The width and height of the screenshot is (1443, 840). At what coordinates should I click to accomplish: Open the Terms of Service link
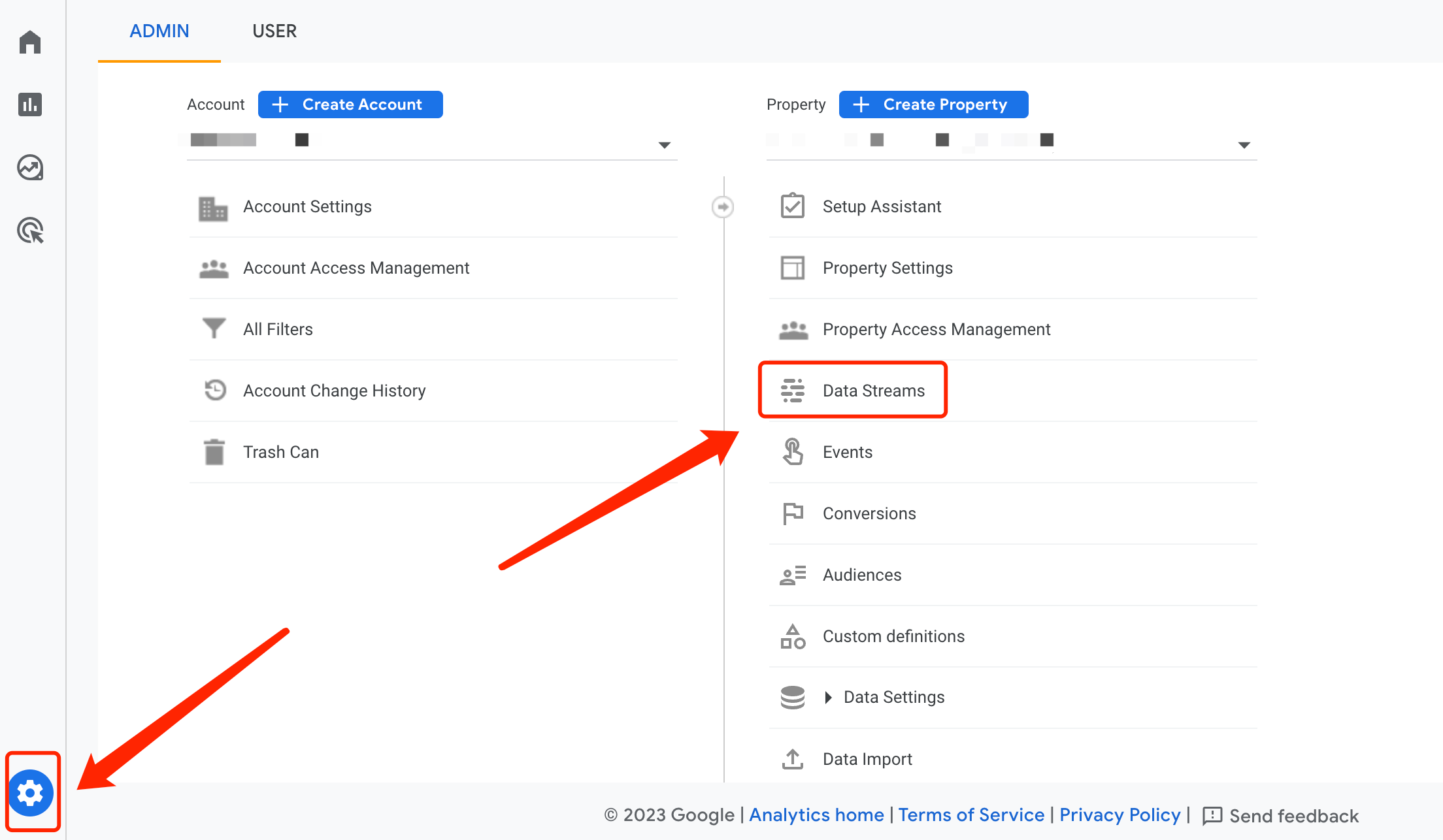(971, 815)
